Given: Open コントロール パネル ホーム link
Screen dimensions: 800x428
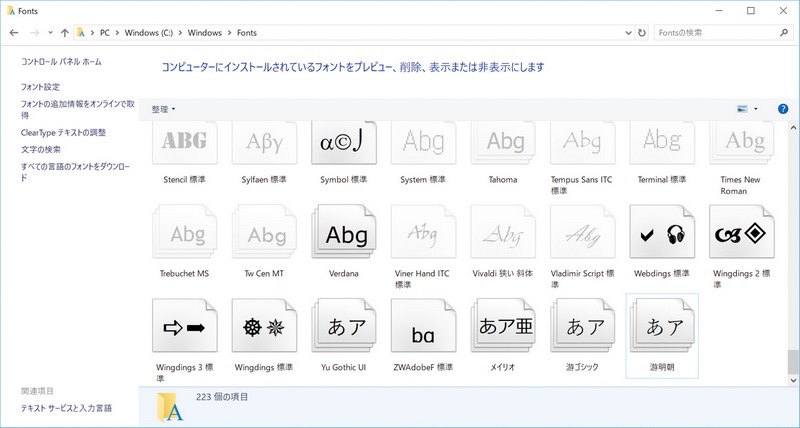Looking at the screenshot, I should click(61, 62).
